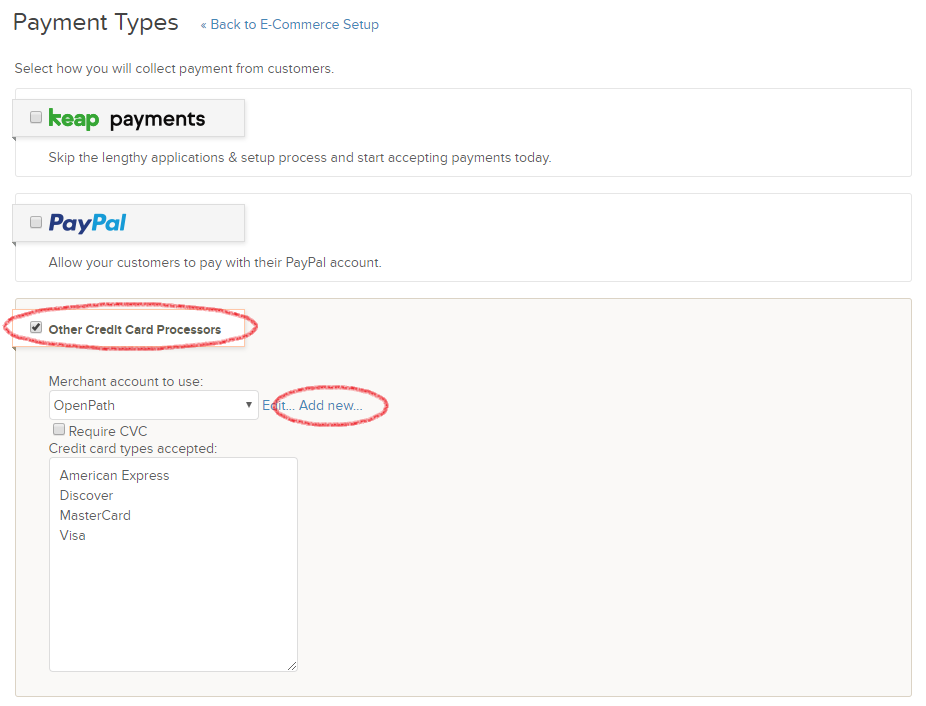Viewport: 926px width, 706px height.
Task: Select Discover in card types list
Action: (x=86, y=496)
